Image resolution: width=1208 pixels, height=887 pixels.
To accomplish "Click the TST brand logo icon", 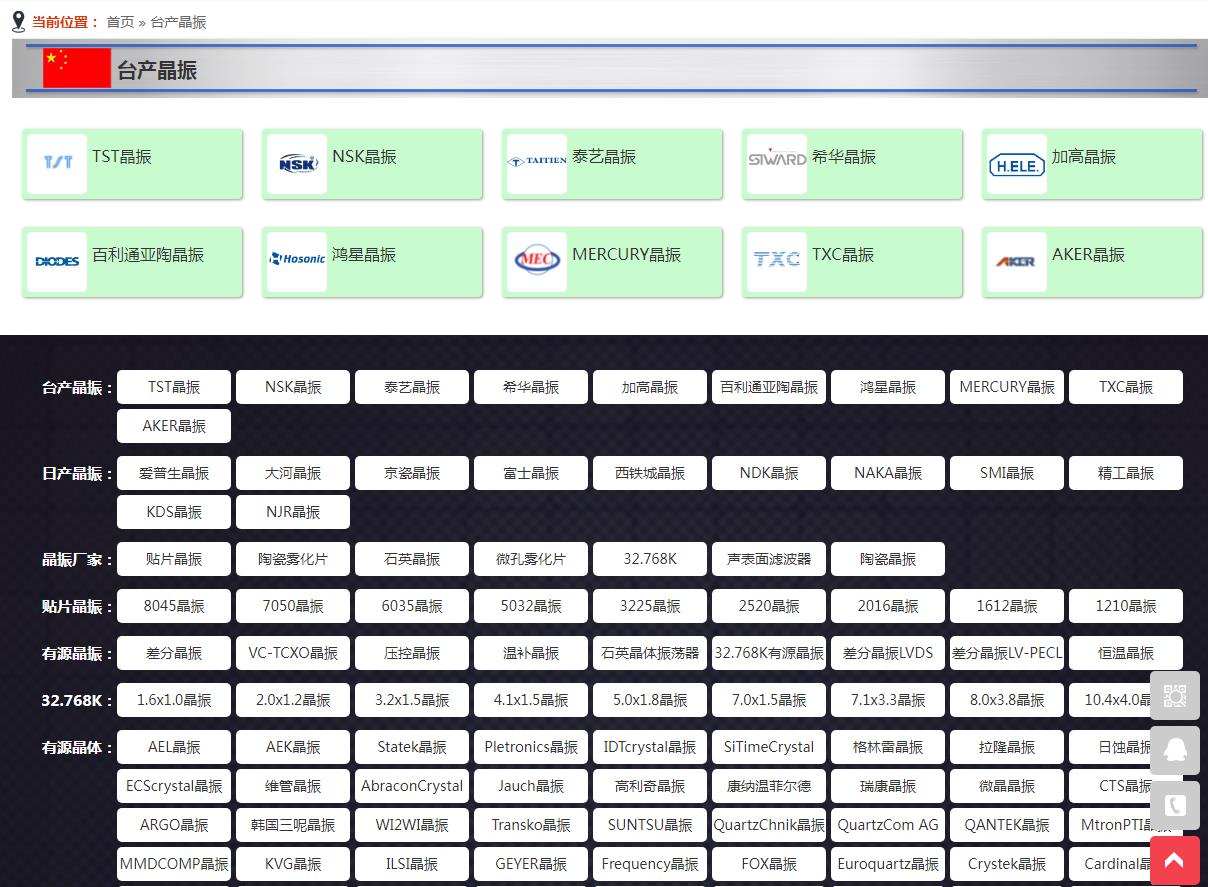I will click(x=57, y=164).
